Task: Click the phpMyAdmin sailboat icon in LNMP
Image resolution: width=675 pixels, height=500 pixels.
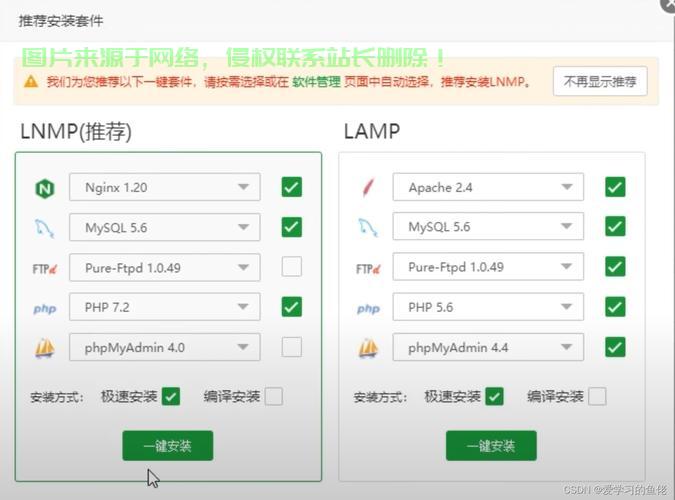Action: tap(45, 348)
